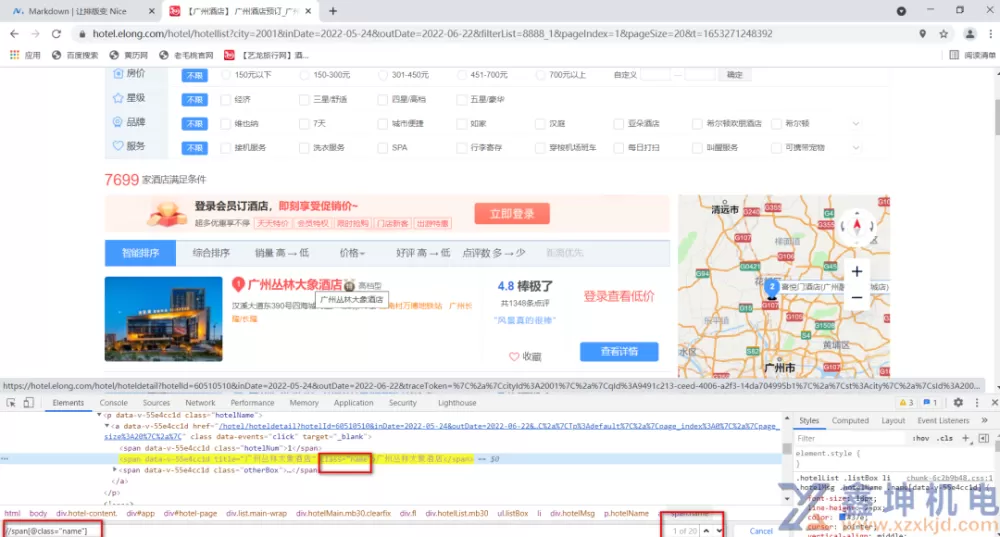The width and height of the screenshot is (1000, 537).
Task: Toggle DevTools device toolbar icon
Action: pos(28,402)
